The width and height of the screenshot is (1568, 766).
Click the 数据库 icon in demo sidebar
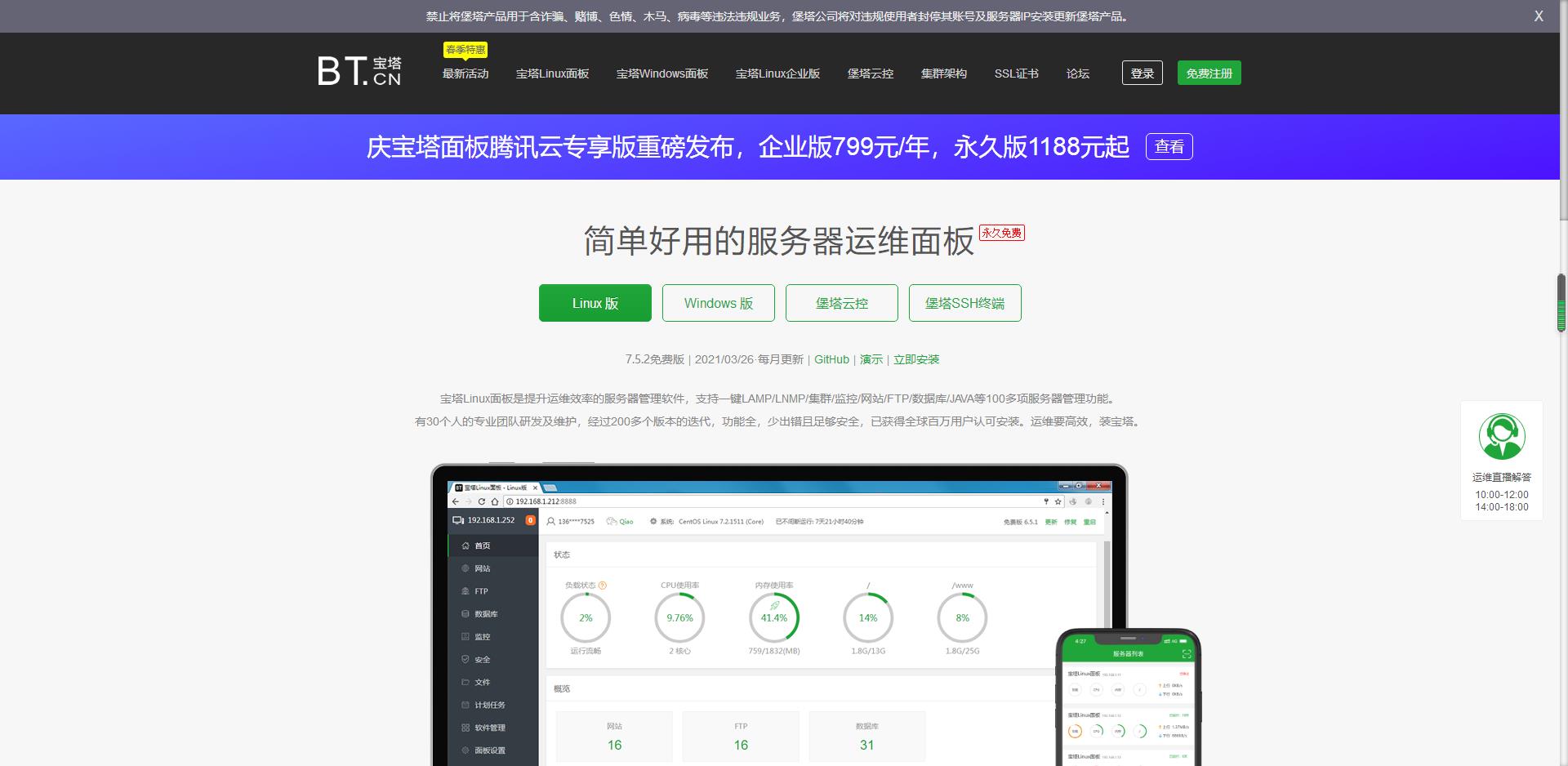point(465,614)
